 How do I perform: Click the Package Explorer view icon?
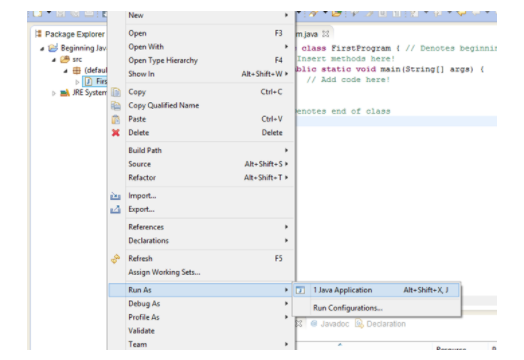38,34
